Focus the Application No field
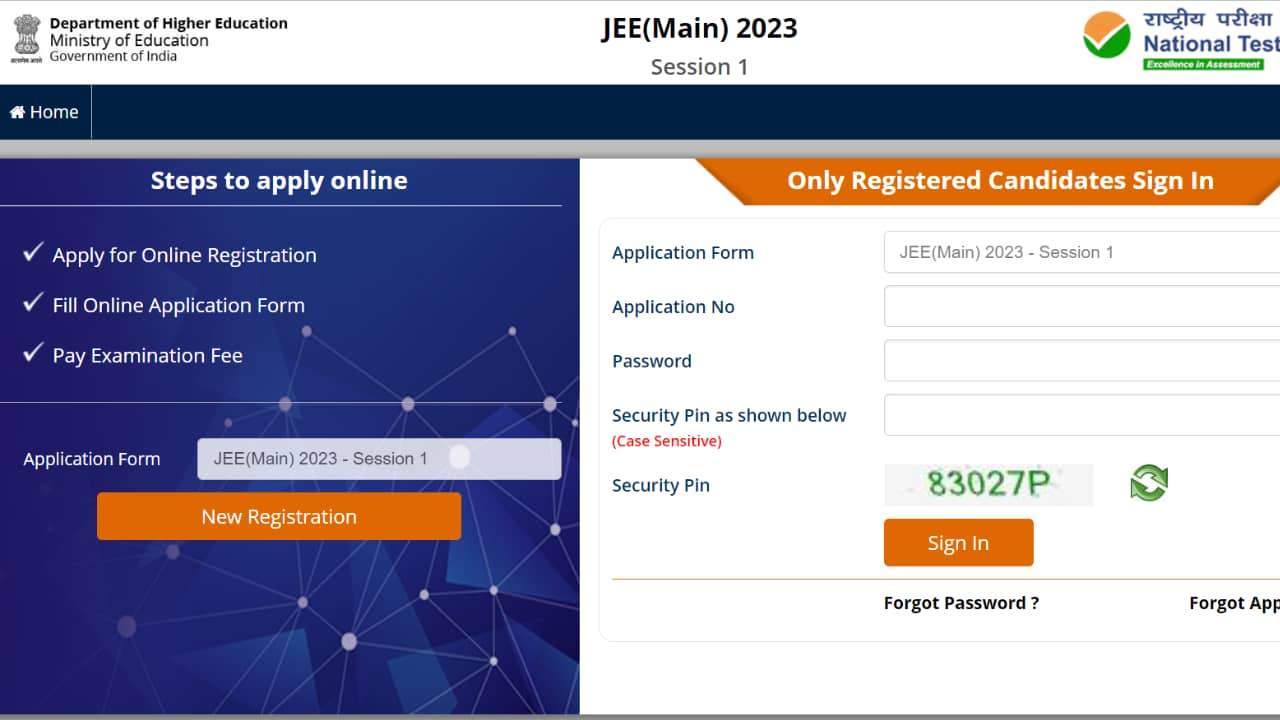 (x=1082, y=306)
